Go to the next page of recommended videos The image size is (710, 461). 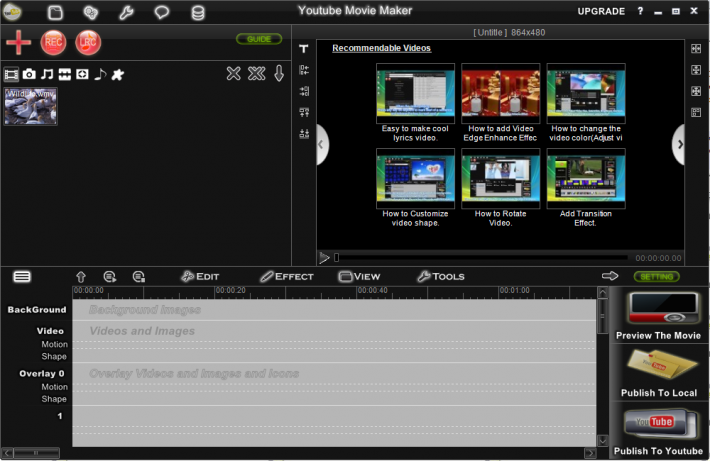coord(679,144)
